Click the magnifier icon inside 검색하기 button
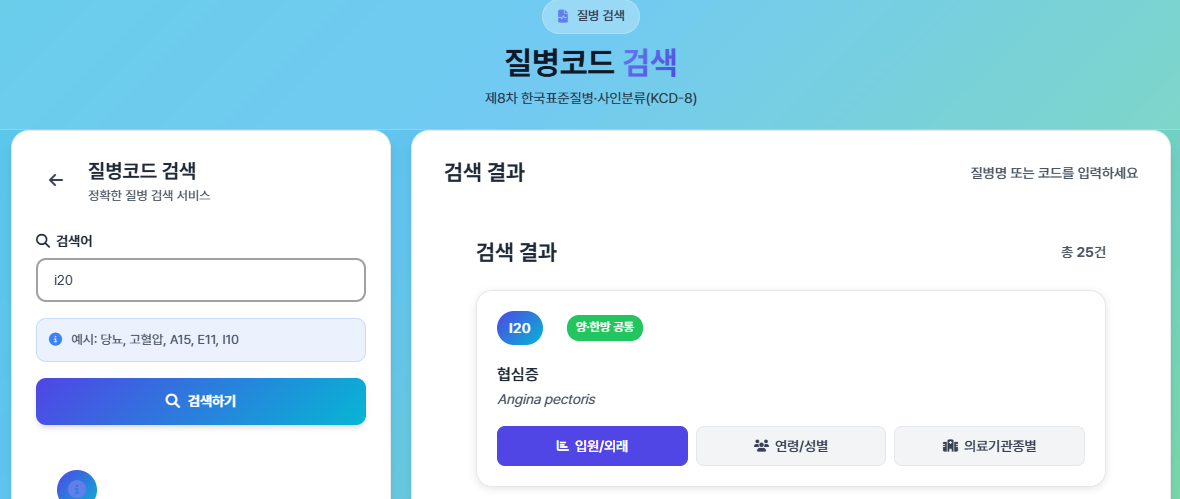Viewport: 1180px width, 499px height. [x=172, y=401]
